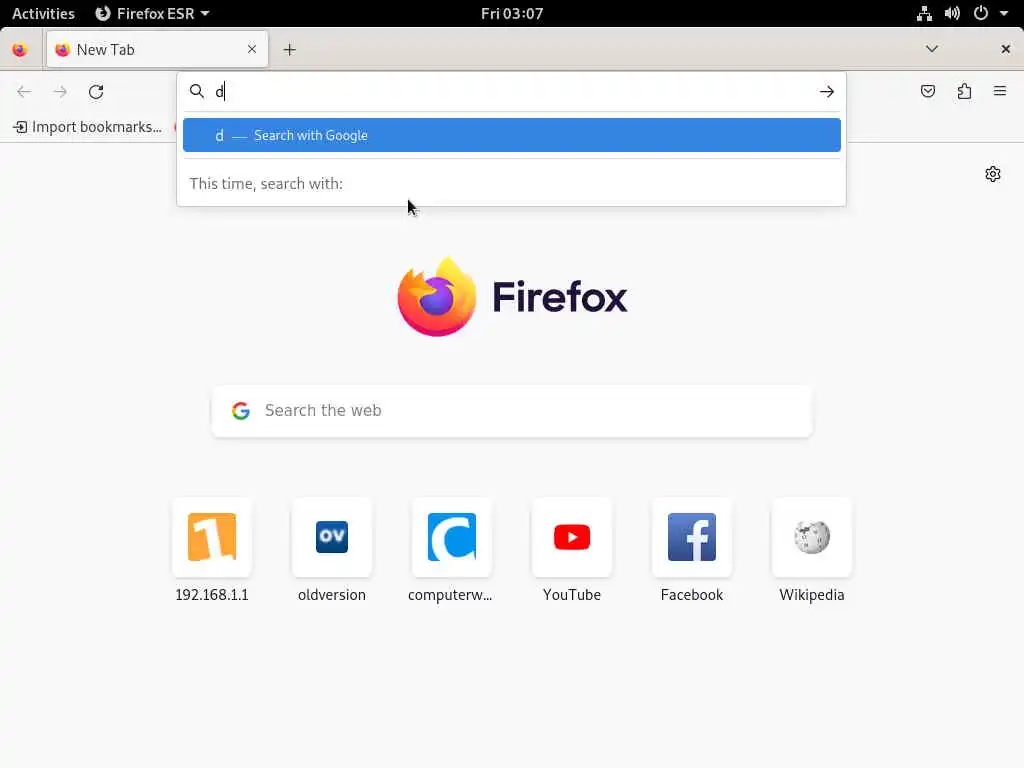Screen dimensions: 1024x768
Task: Select 'd — Search with Google' suggestion
Action: (512, 135)
